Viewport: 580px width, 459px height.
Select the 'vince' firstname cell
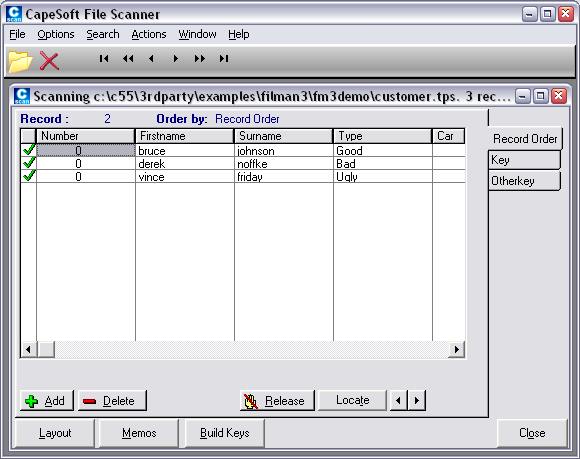(x=185, y=176)
